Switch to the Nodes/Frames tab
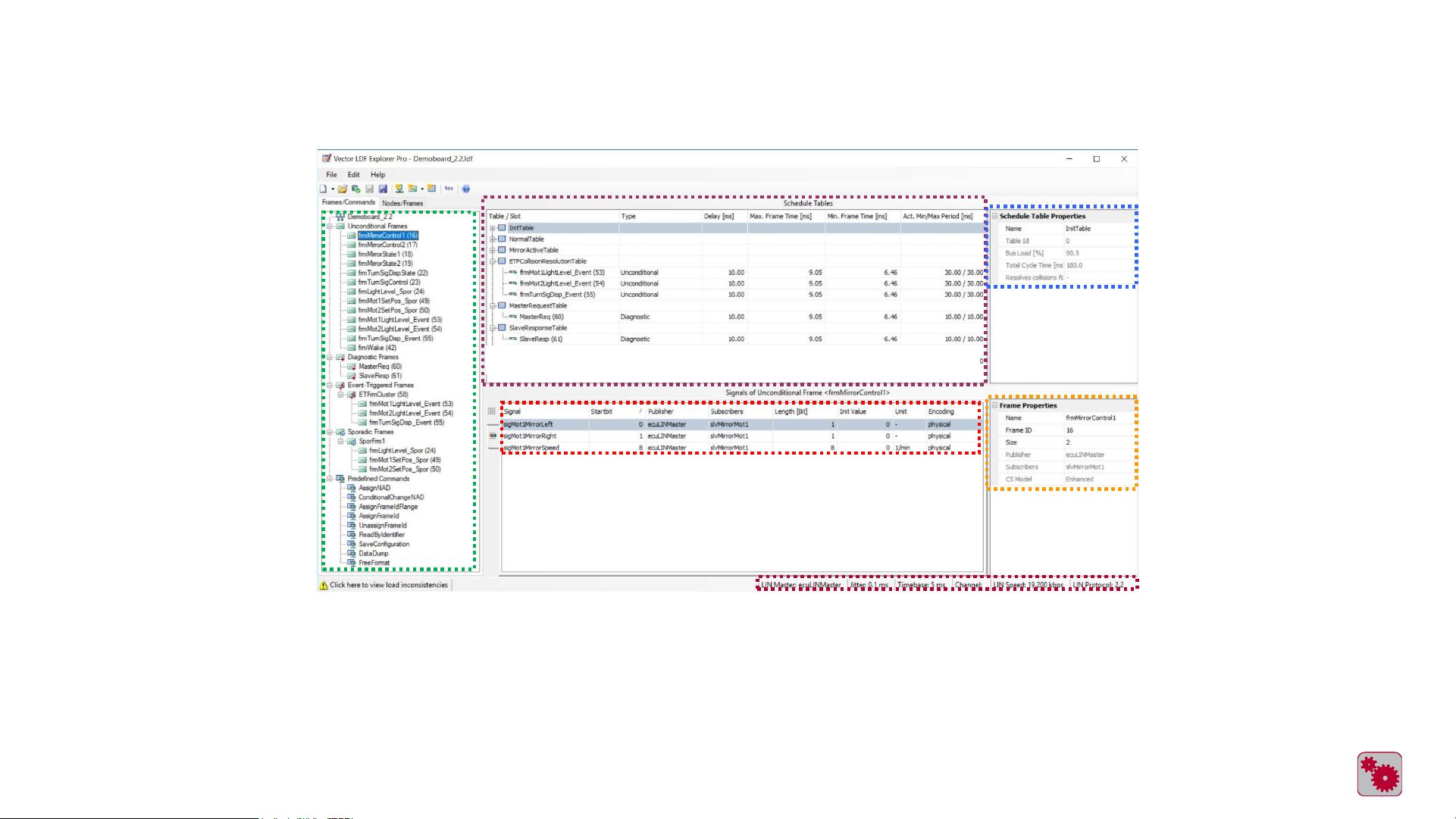 (x=402, y=203)
